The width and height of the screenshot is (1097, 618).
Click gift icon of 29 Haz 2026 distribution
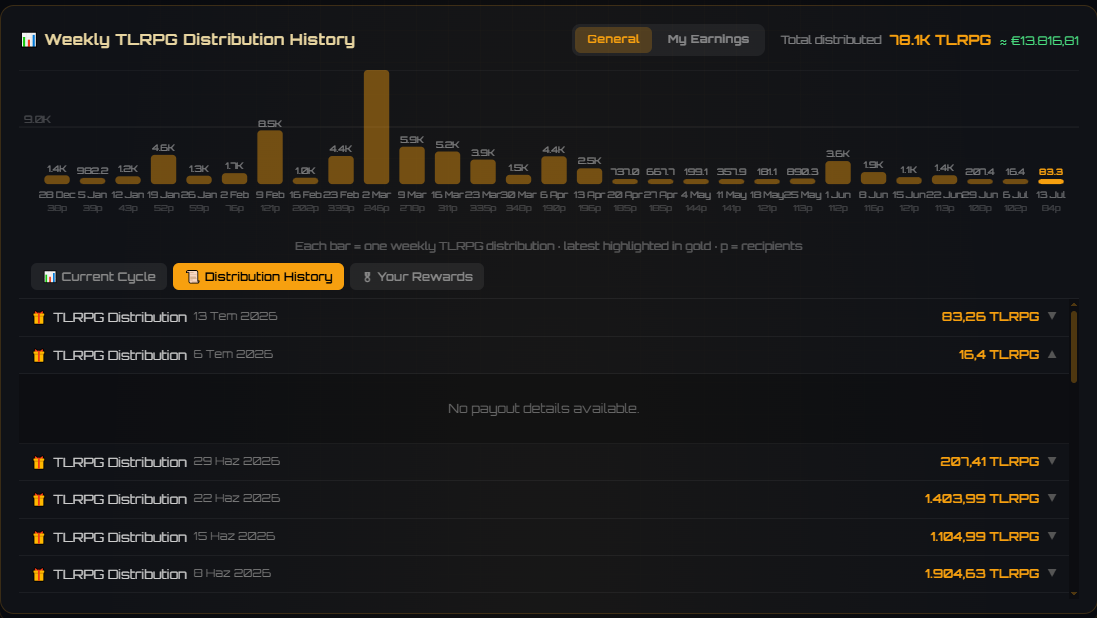point(38,463)
